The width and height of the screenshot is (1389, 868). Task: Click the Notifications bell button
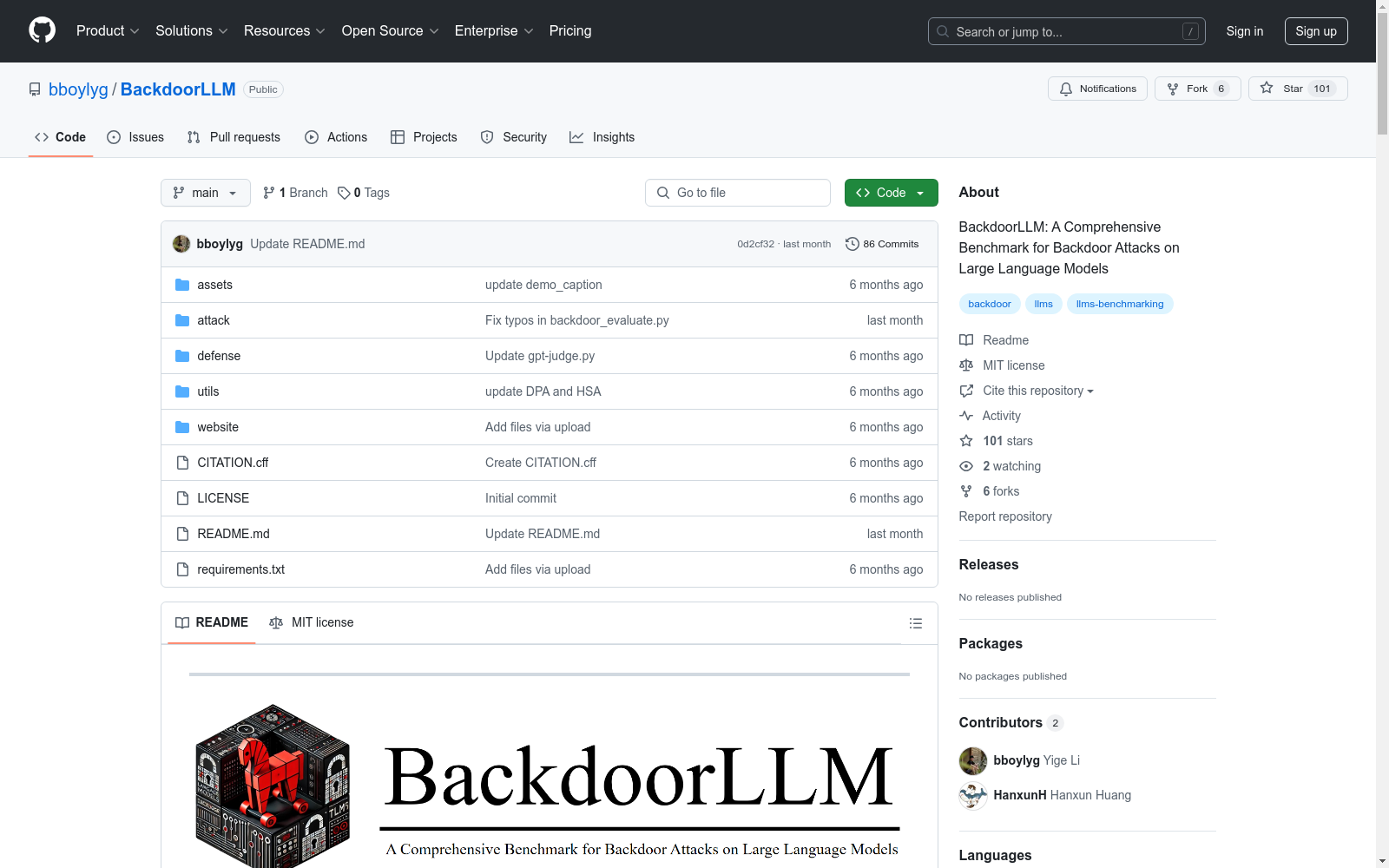pos(1097,89)
